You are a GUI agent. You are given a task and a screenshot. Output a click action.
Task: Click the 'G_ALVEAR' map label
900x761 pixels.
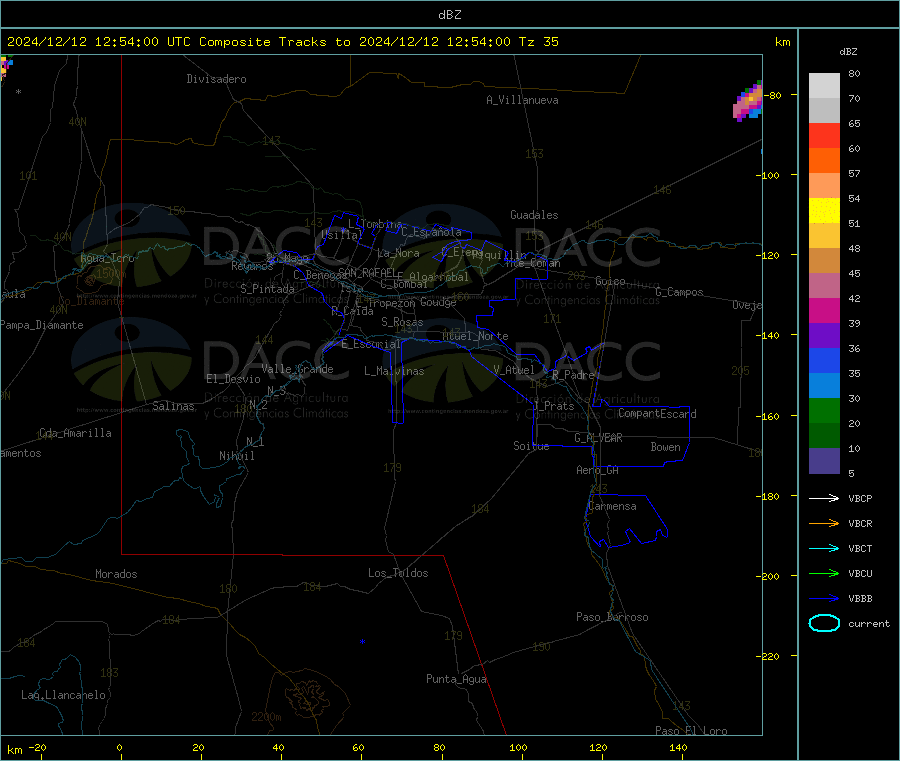pyautogui.click(x=599, y=438)
